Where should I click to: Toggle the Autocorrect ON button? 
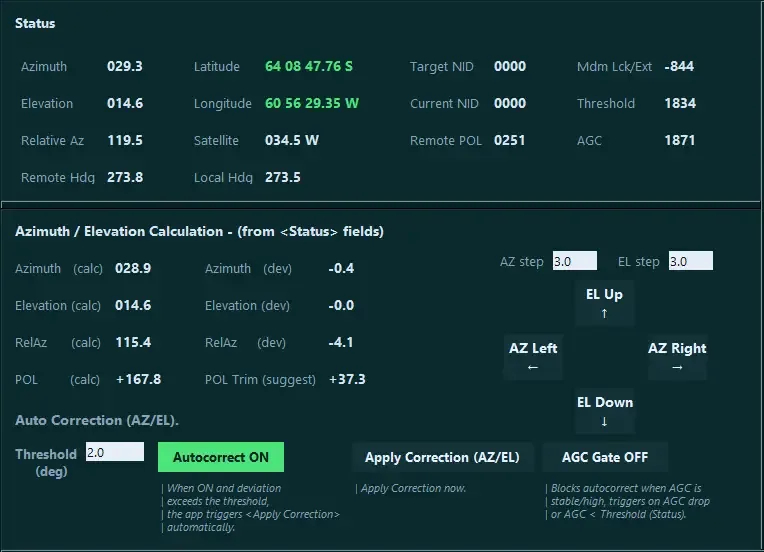tap(221, 457)
